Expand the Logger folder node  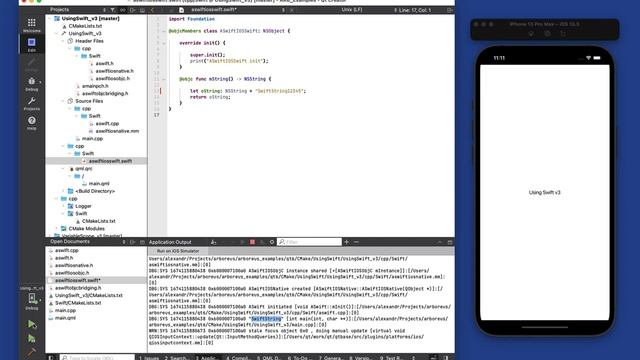pyautogui.click(x=63, y=206)
